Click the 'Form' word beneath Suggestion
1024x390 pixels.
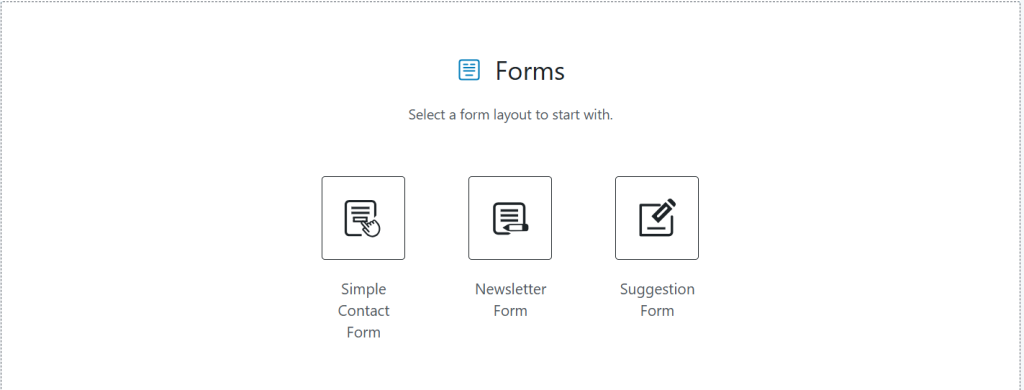pos(657,310)
